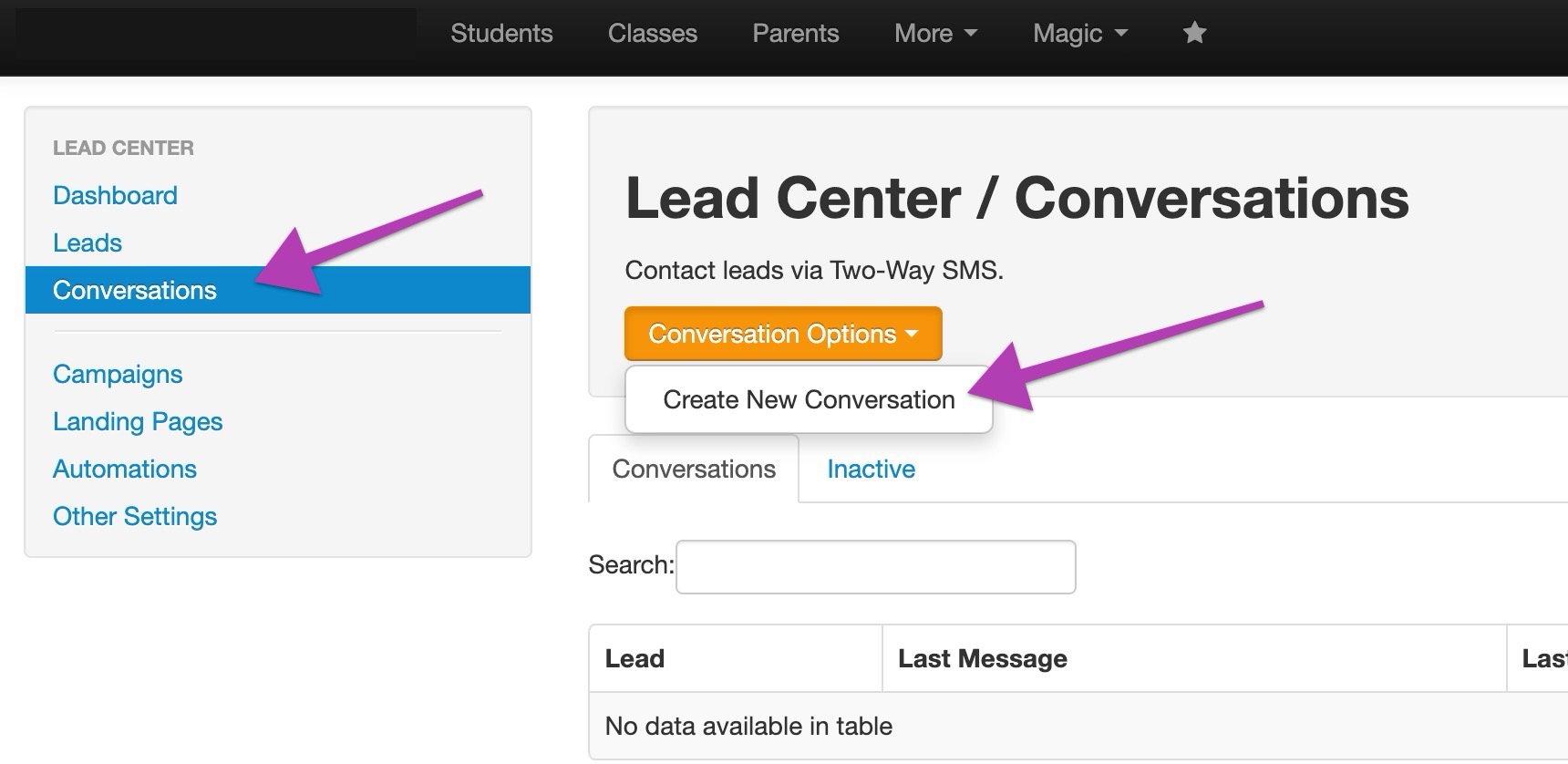This screenshot has height=764, width=1568.
Task: Switch to the Inactive tab
Action: coord(871,469)
